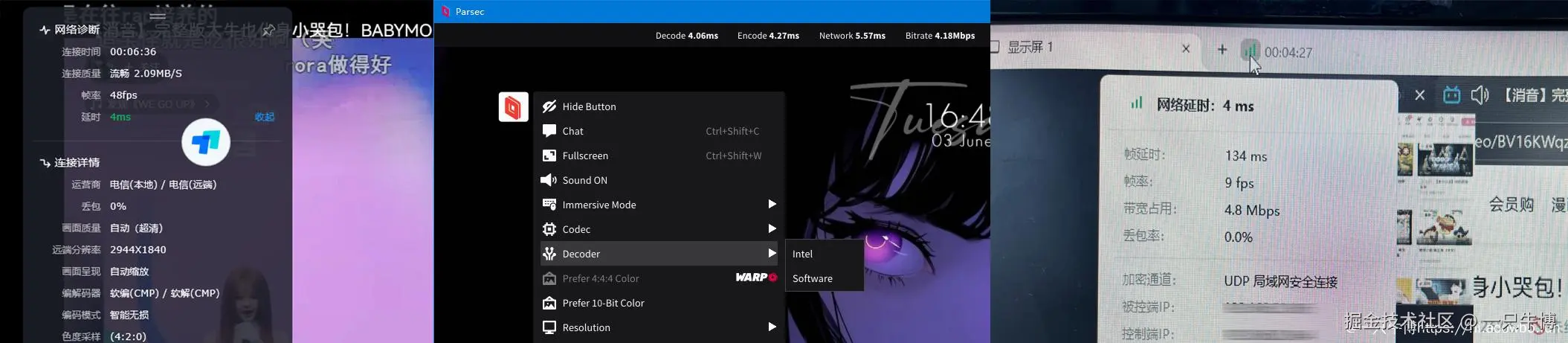Open the 会员购 link on the webpage
1568x343 pixels.
coord(1511,205)
